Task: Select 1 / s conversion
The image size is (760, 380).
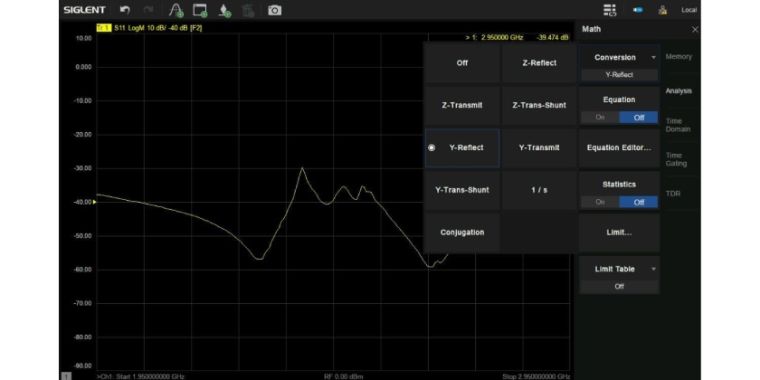Action: tap(539, 190)
